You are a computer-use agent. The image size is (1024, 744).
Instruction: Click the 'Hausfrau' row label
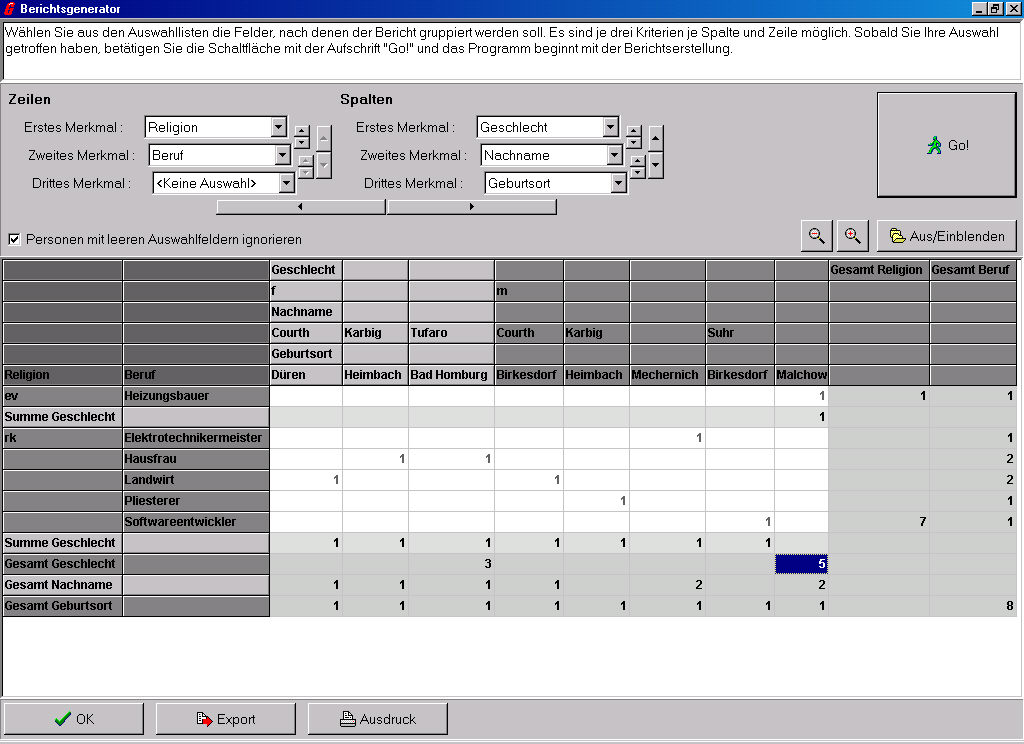pos(196,459)
